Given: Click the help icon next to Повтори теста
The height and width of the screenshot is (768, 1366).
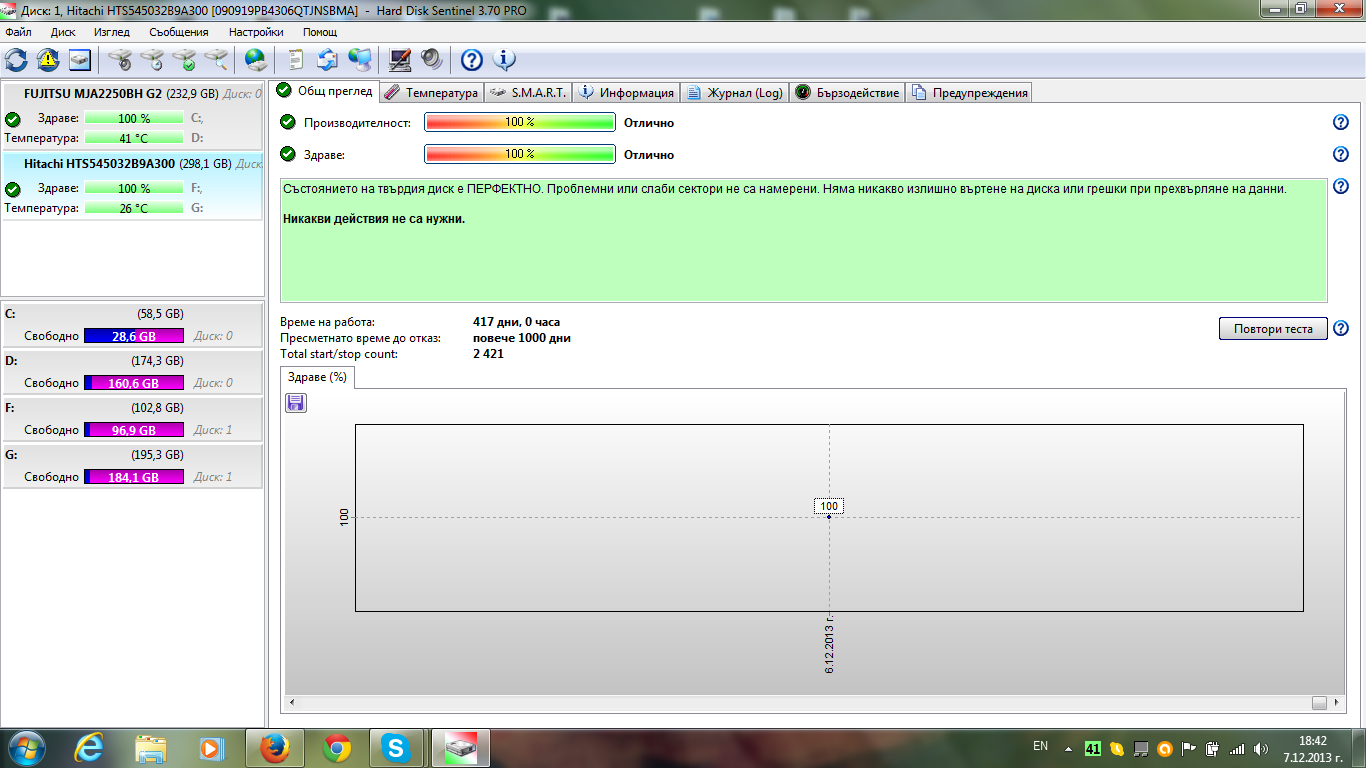Looking at the screenshot, I should pos(1341,328).
